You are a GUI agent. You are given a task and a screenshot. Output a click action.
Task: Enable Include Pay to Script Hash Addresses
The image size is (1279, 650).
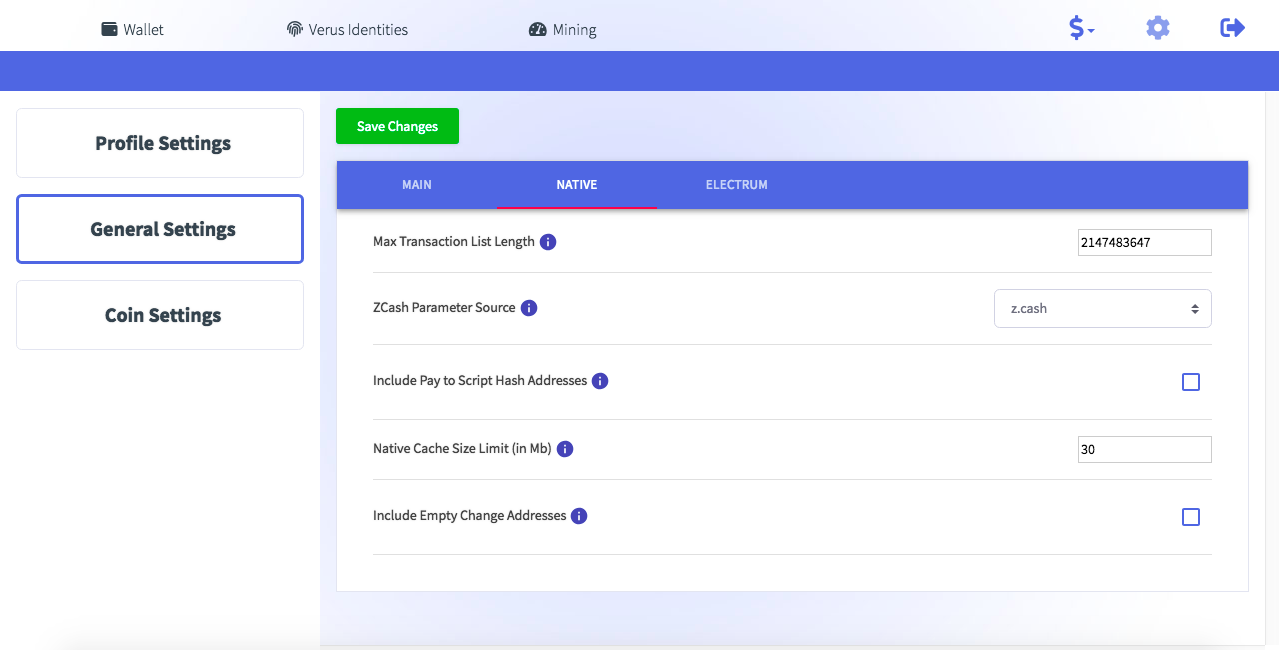(x=1191, y=382)
